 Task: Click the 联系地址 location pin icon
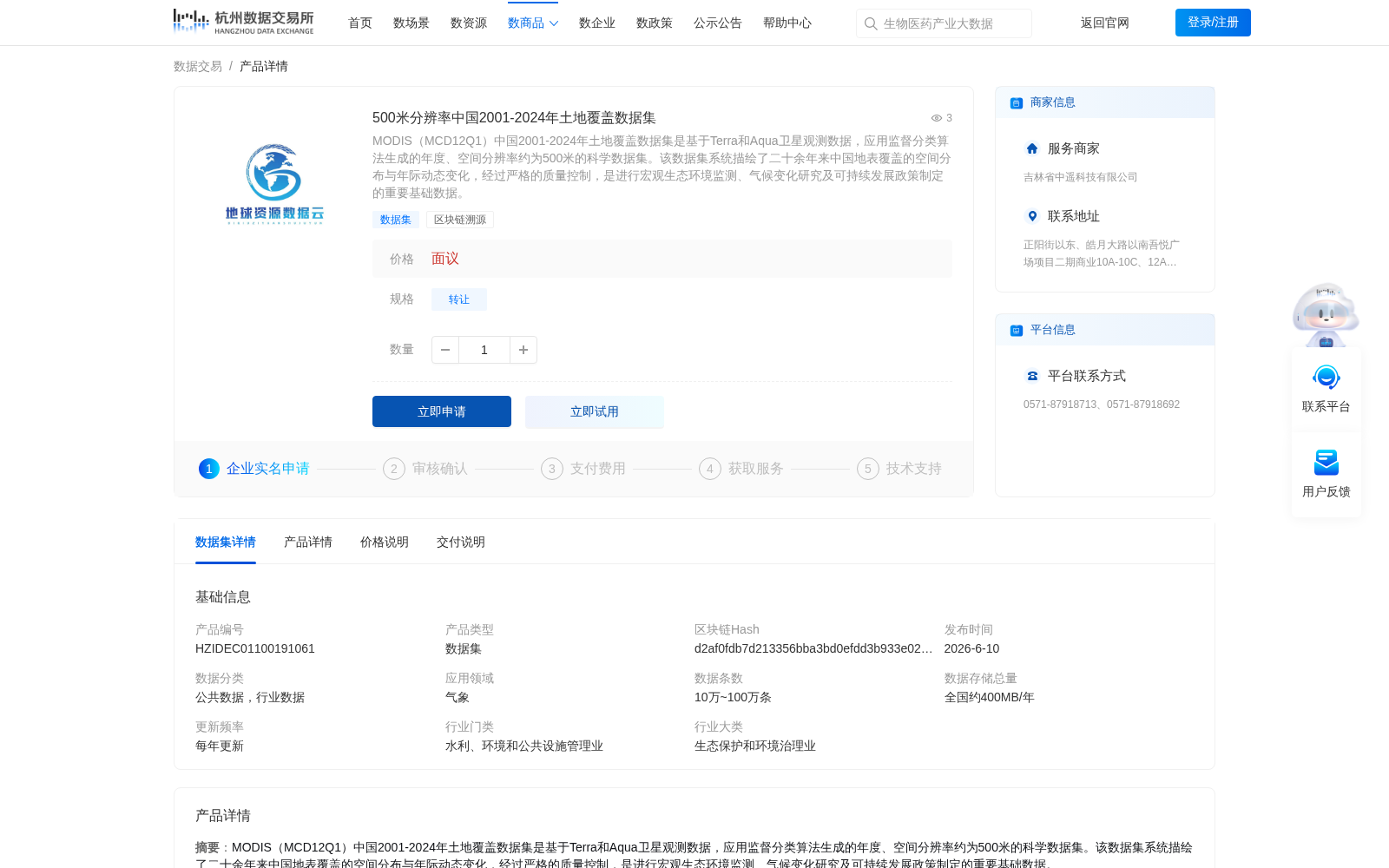(x=1032, y=216)
